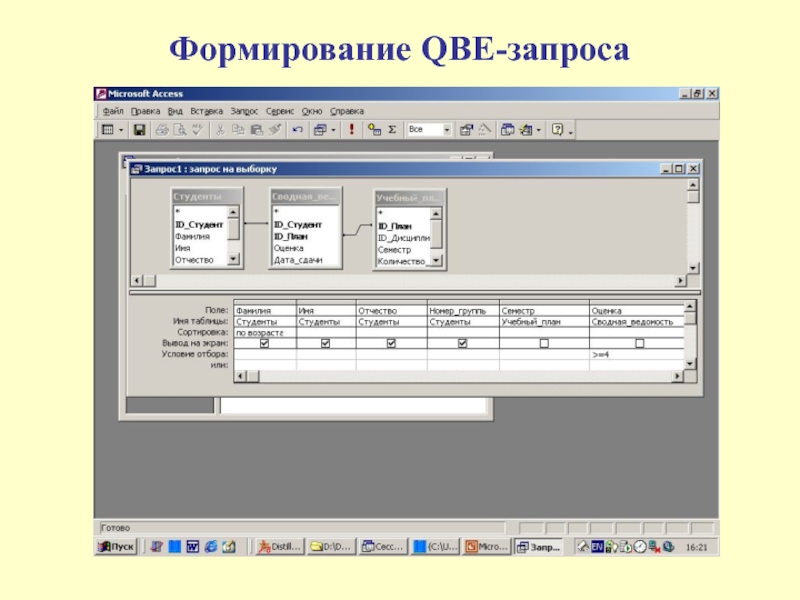Open the Правка menu
The image size is (800, 600).
pos(145,111)
